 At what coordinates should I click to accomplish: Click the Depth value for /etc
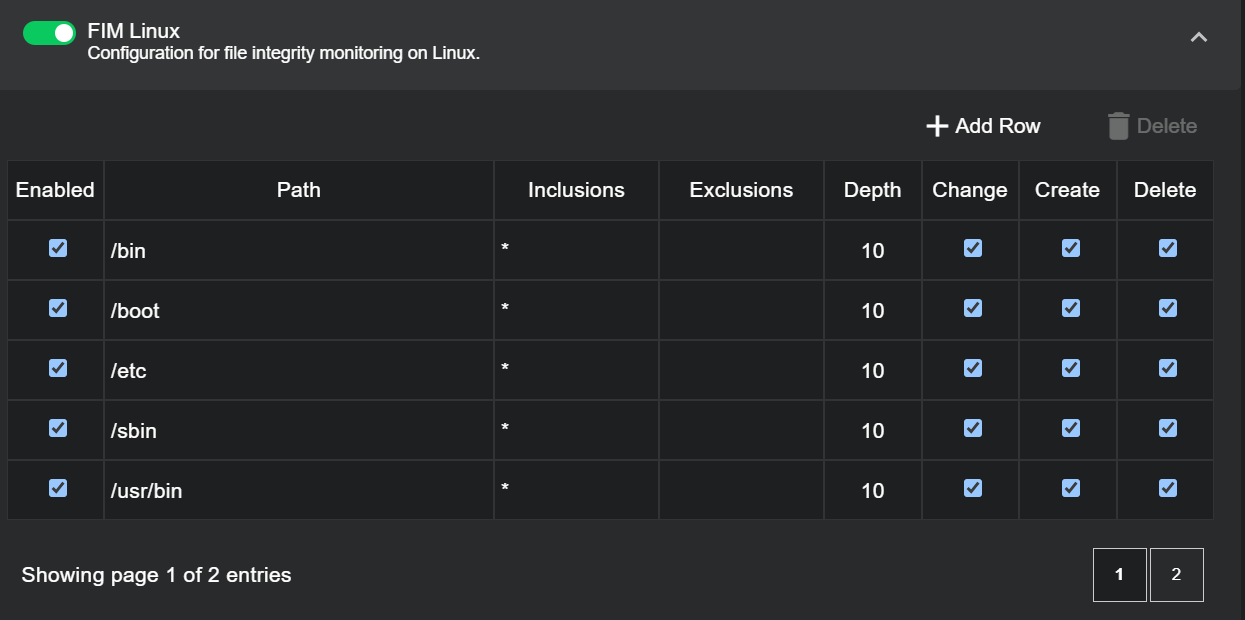[x=872, y=371]
